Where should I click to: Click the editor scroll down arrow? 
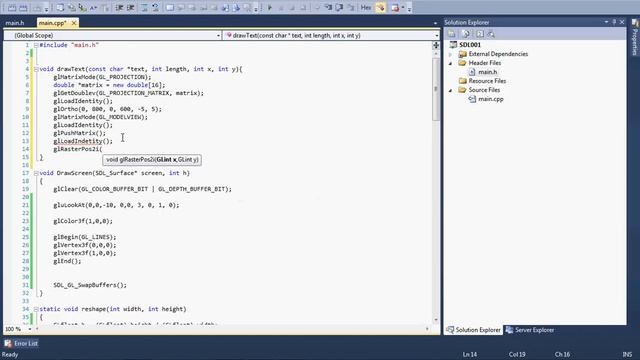click(436, 320)
